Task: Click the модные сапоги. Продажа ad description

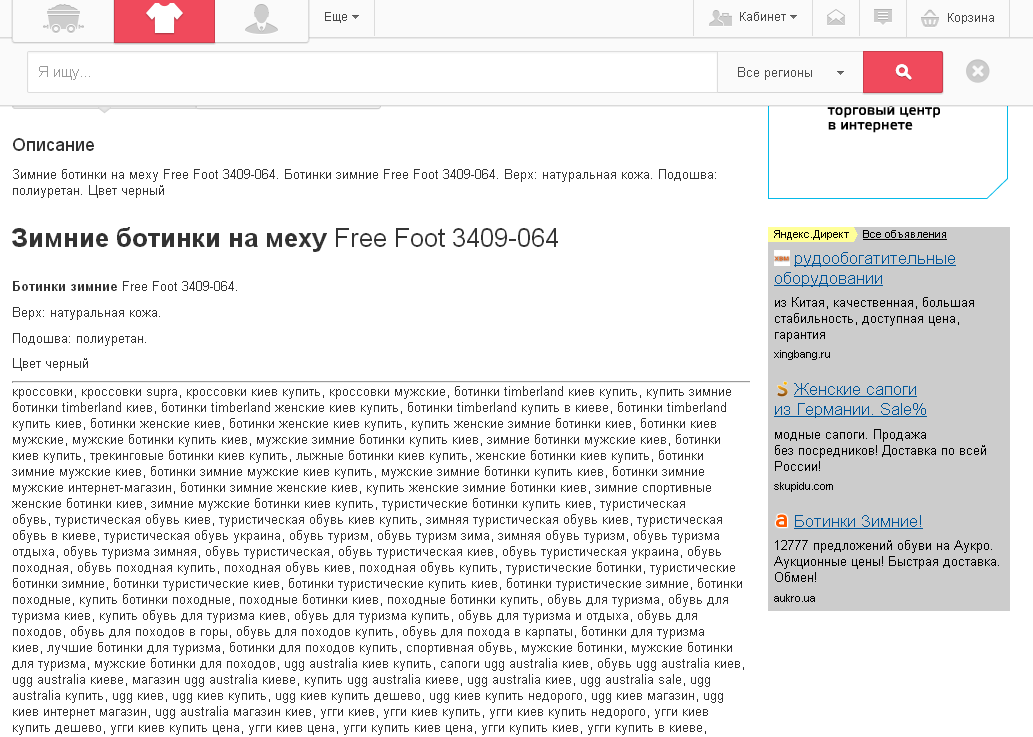Action: pyautogui.click(x=880, y=450)
